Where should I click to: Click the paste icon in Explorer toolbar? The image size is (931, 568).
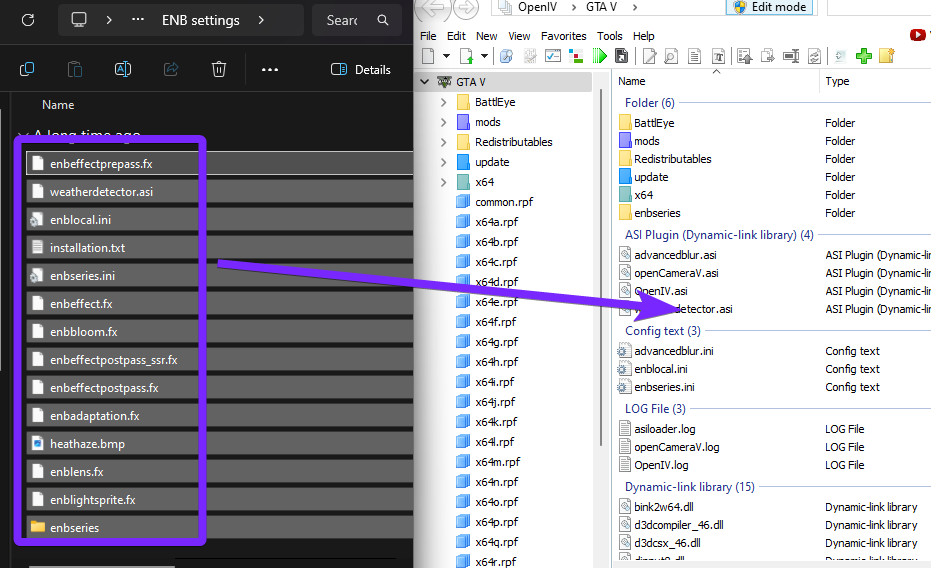[x=75, y=69]
